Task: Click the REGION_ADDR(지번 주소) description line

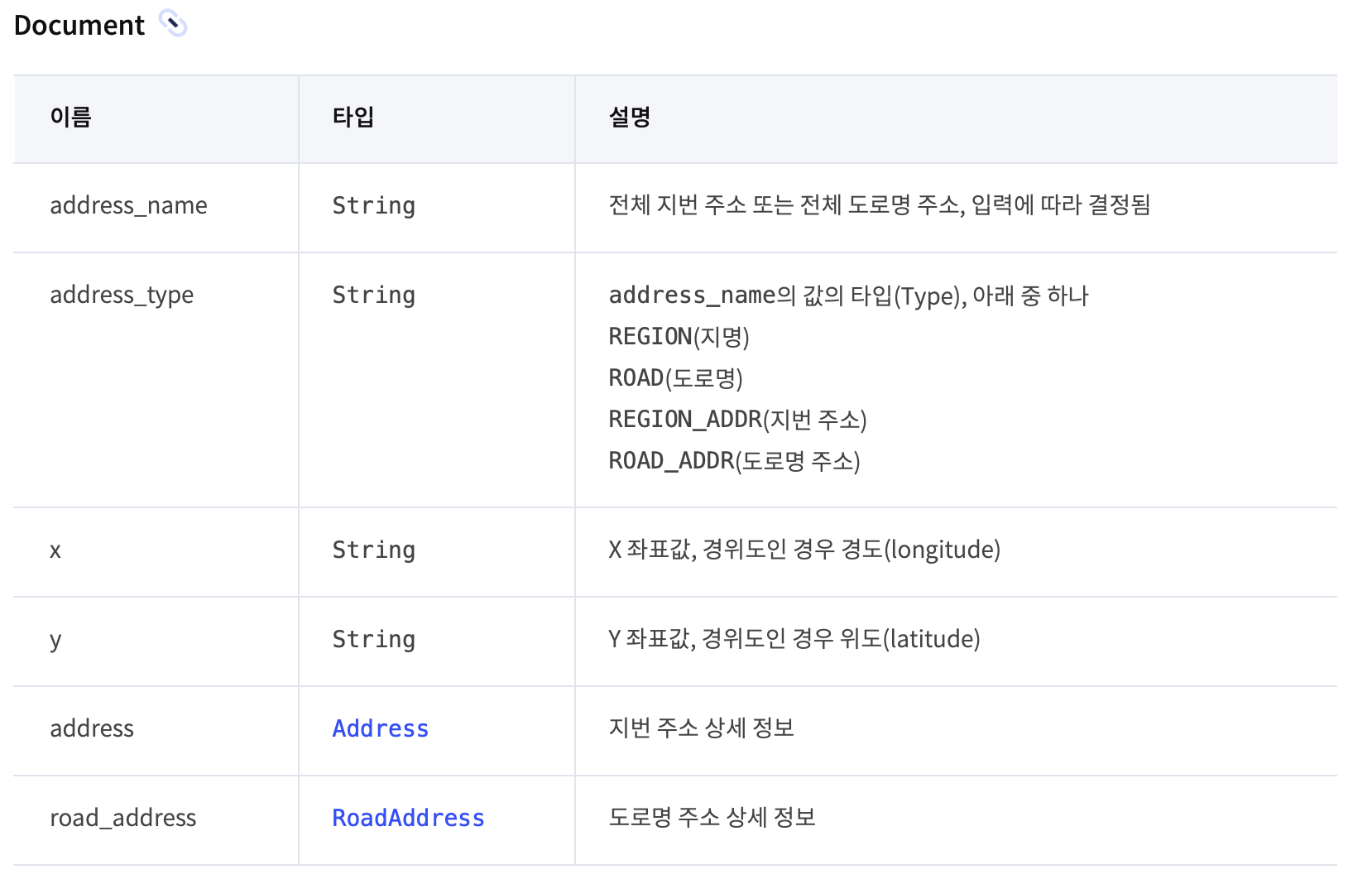Action: click(737, 420)
